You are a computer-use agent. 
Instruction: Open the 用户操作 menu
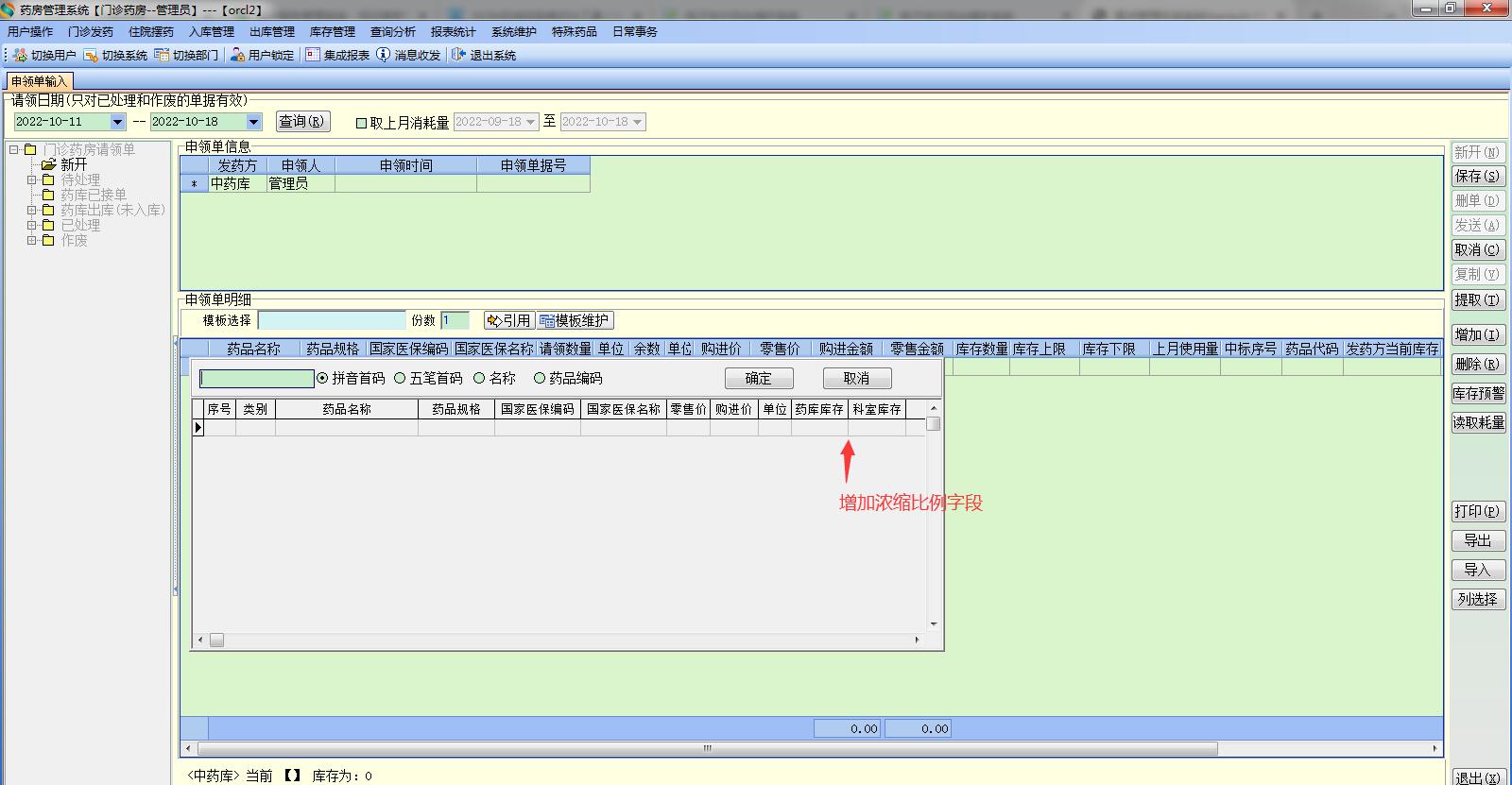30,31
